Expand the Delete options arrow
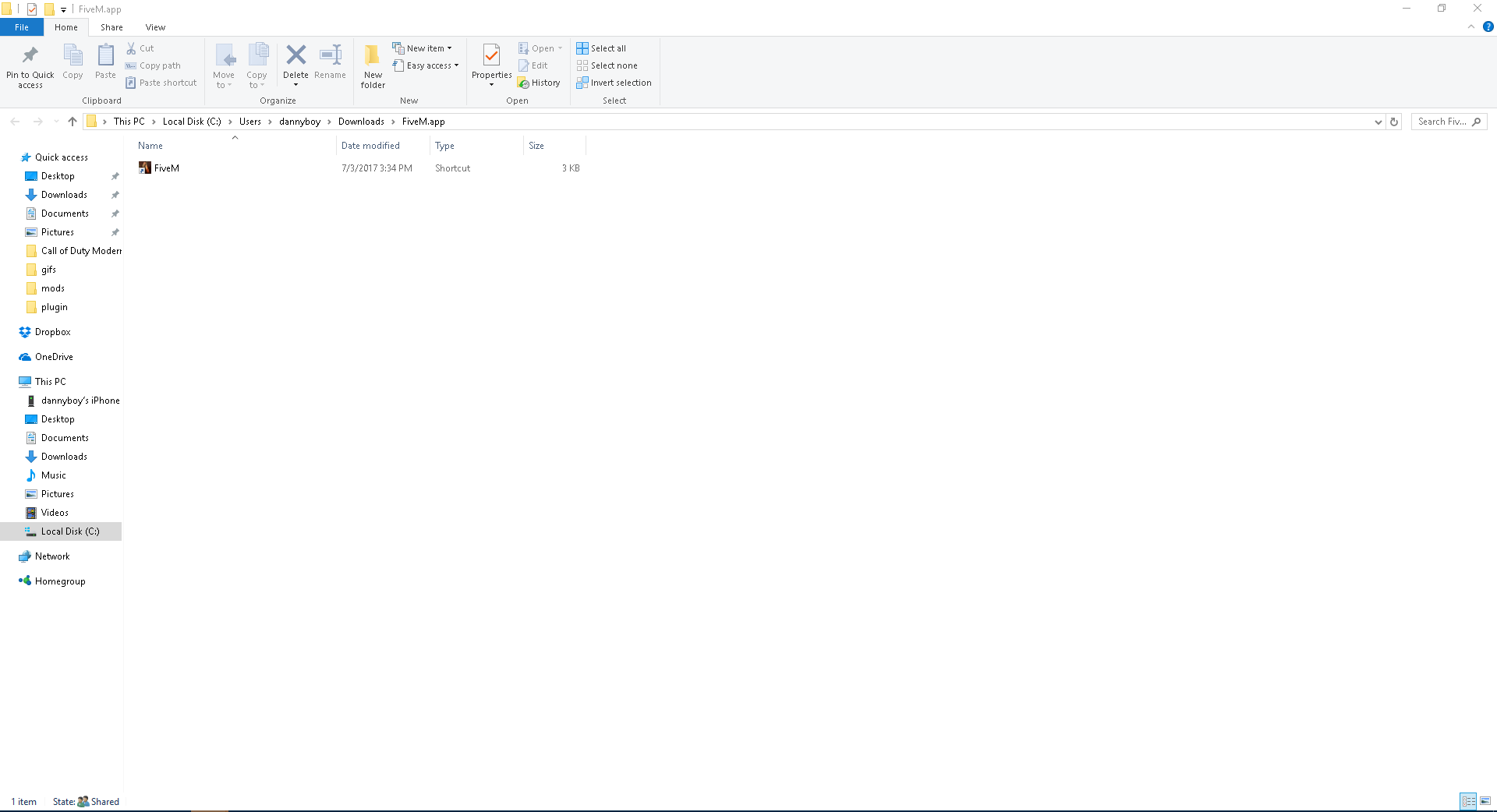1497x812 pixels. pos(296,85)
